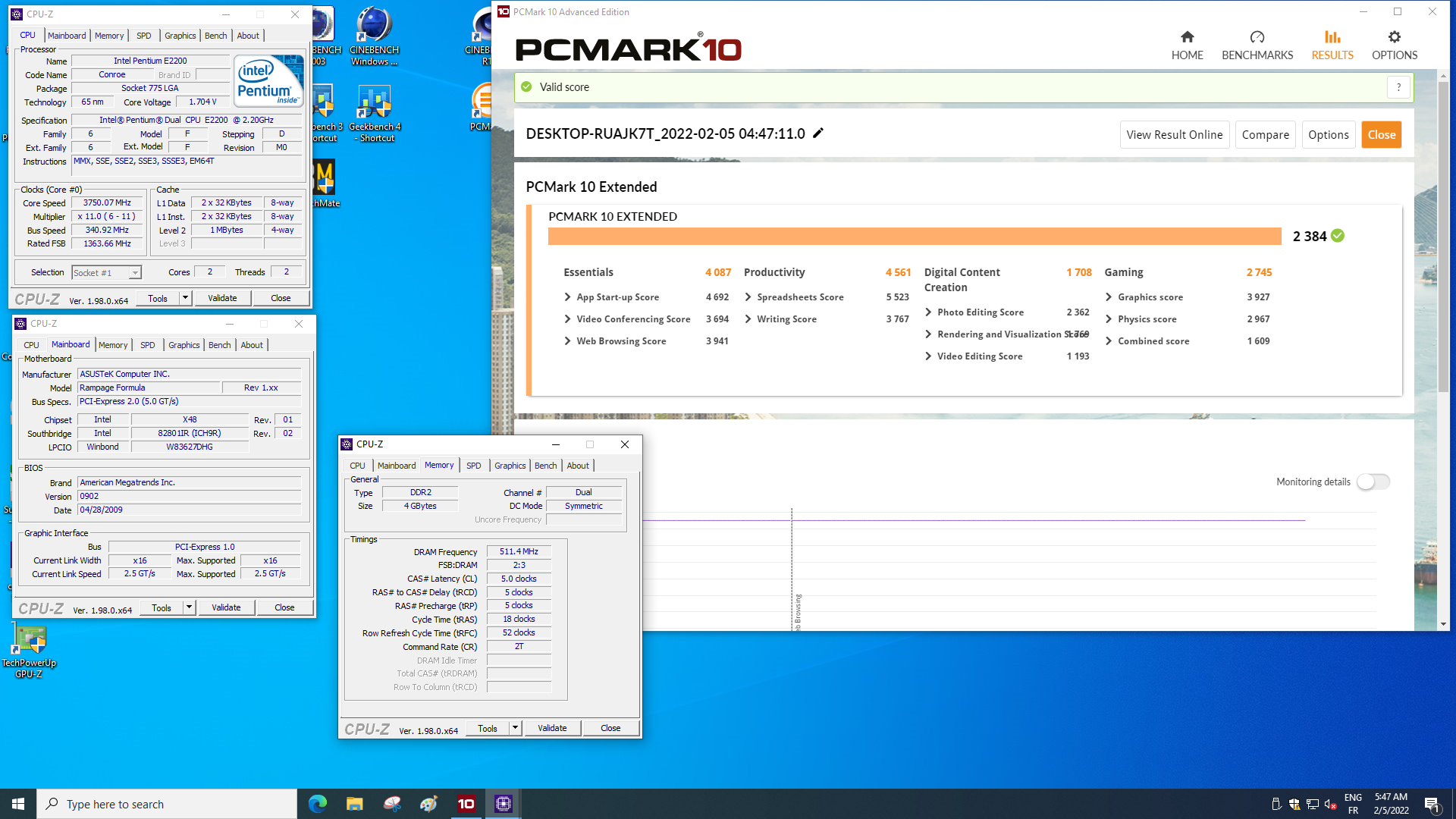This screenshot has width=1456, height=819.
Task: Click View Result Online button
Action: click(1175, 135)
